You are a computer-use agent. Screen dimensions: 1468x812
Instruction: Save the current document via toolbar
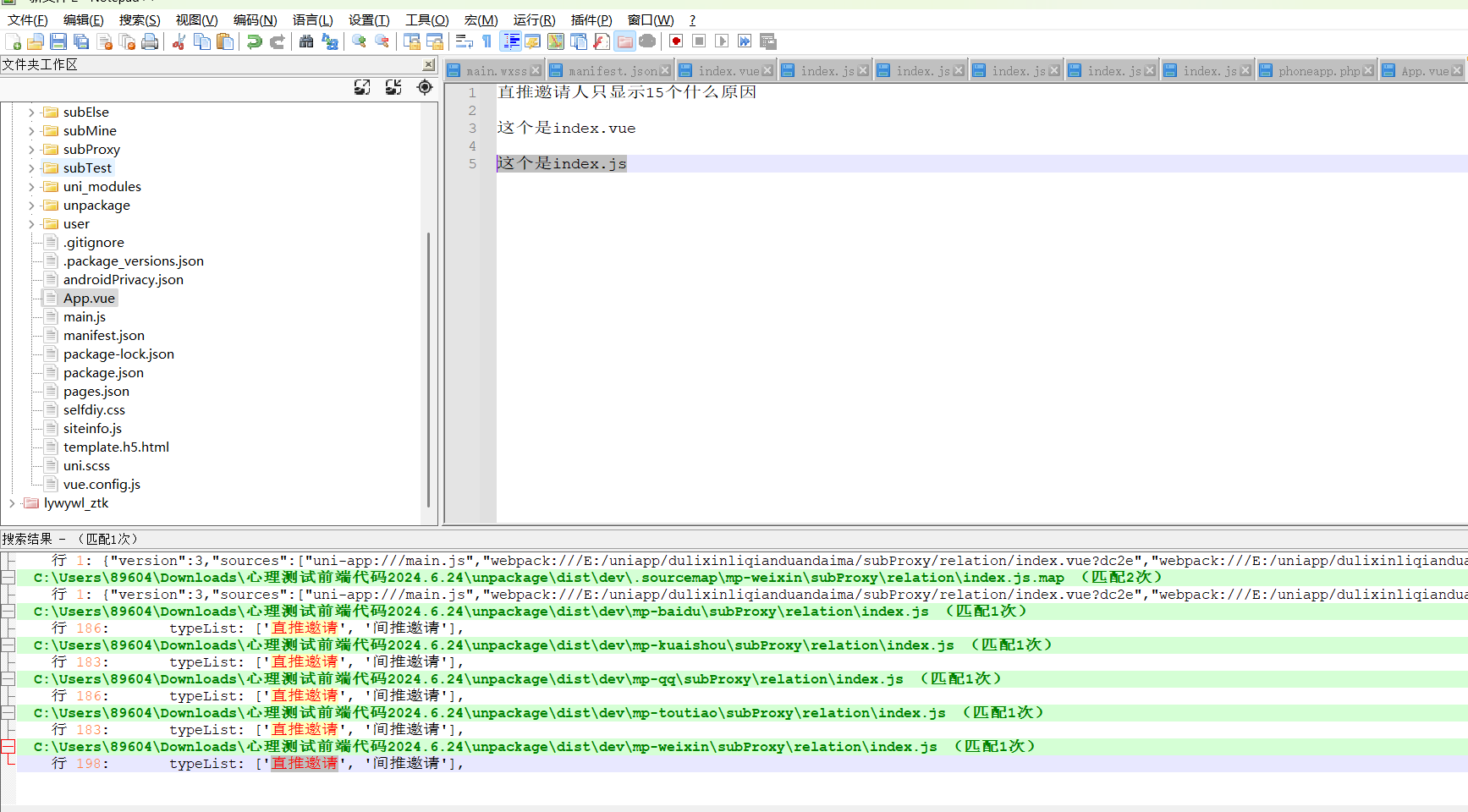pos(58,41)
